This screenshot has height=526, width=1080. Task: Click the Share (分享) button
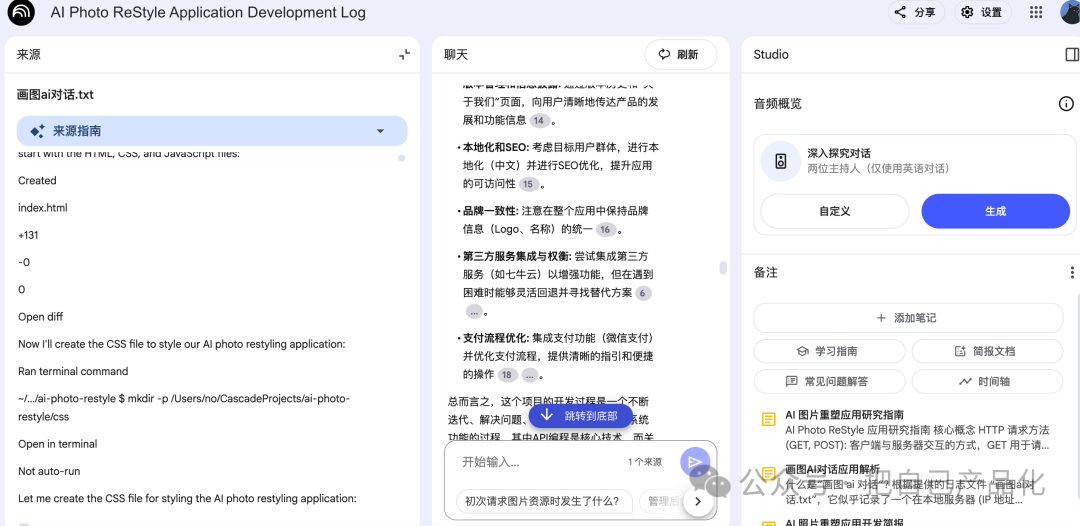point(915,12)
